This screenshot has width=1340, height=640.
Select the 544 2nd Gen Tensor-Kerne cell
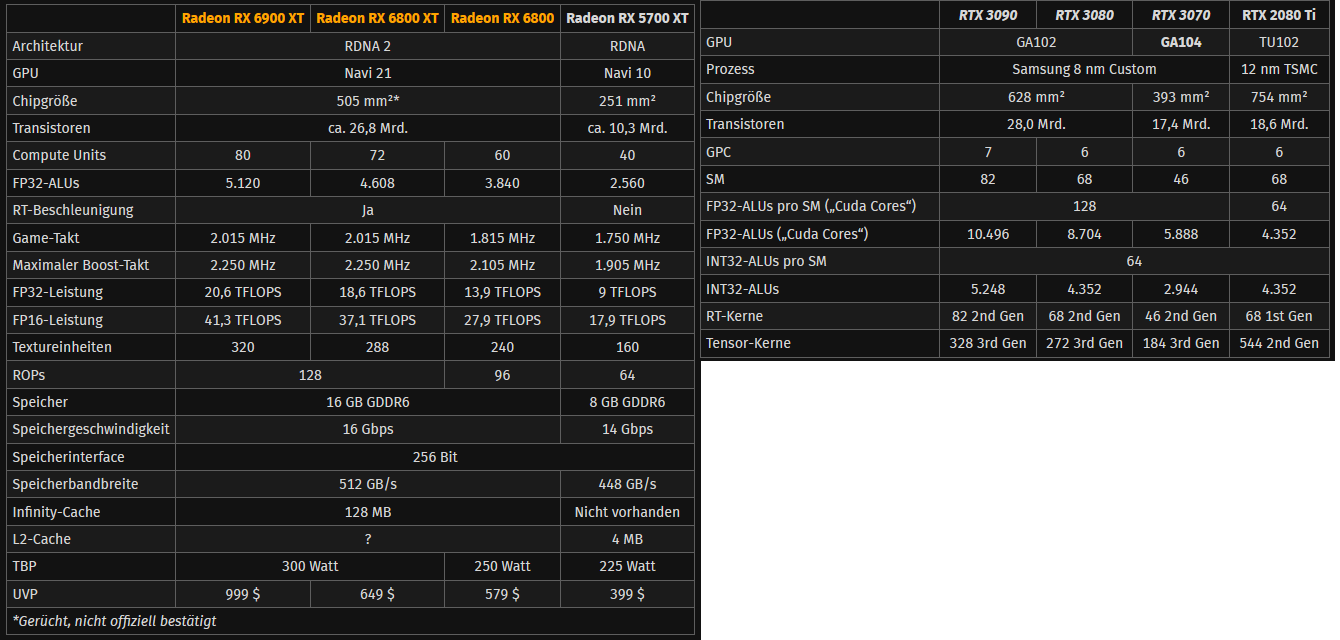click(1279, 343)
